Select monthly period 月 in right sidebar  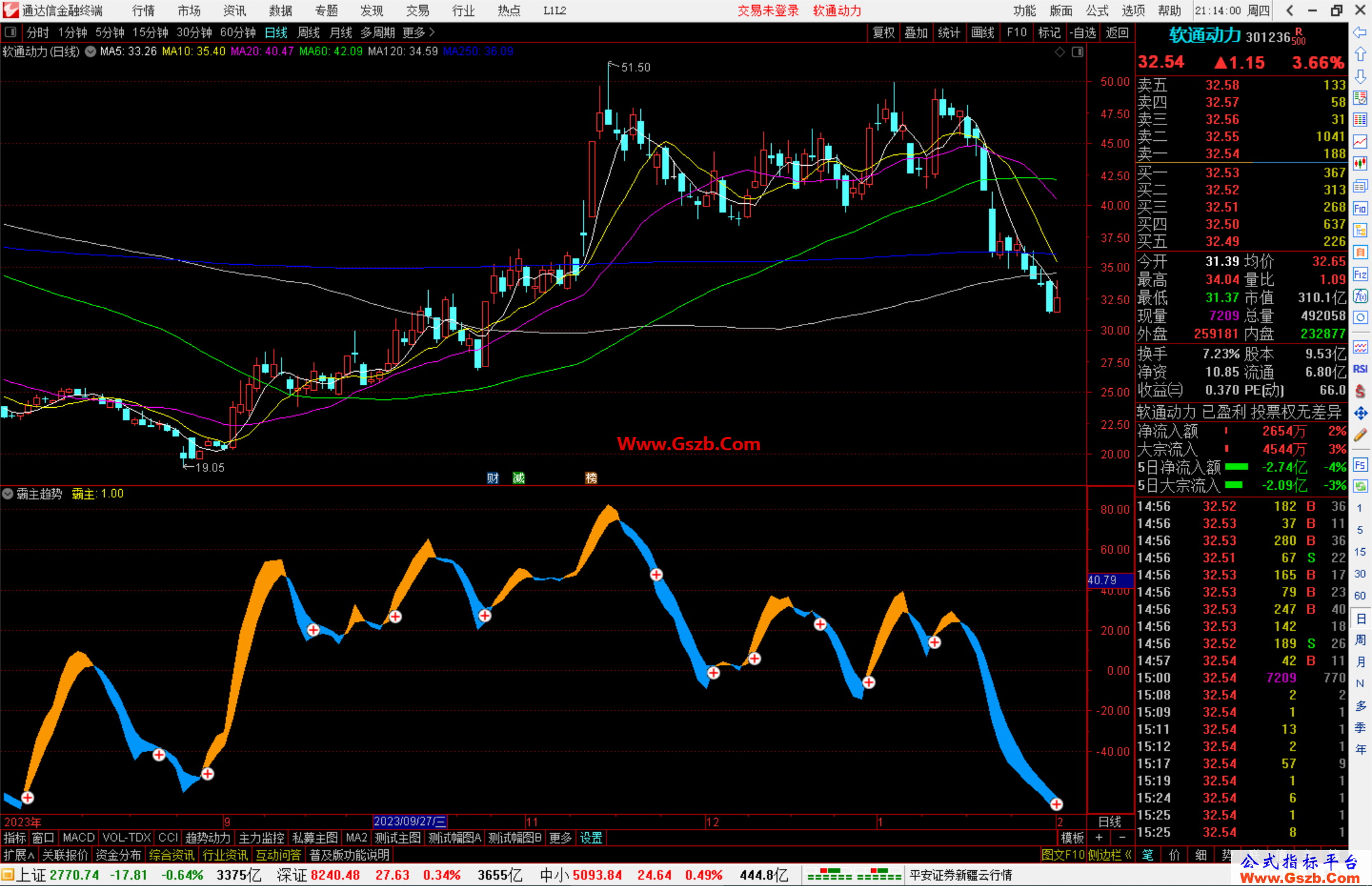(1360, 662)
